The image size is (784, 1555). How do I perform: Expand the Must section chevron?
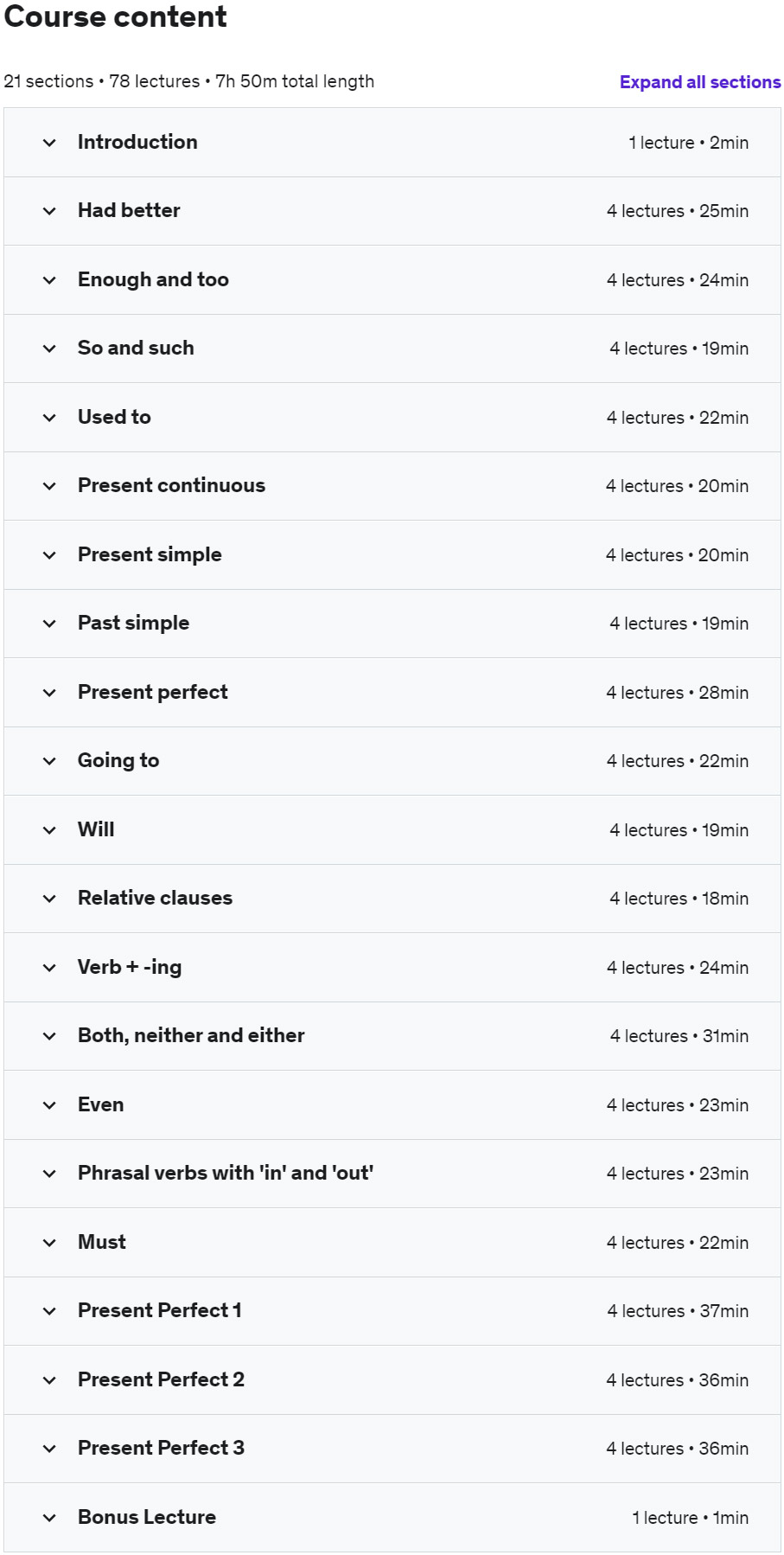coord(49,1243)
